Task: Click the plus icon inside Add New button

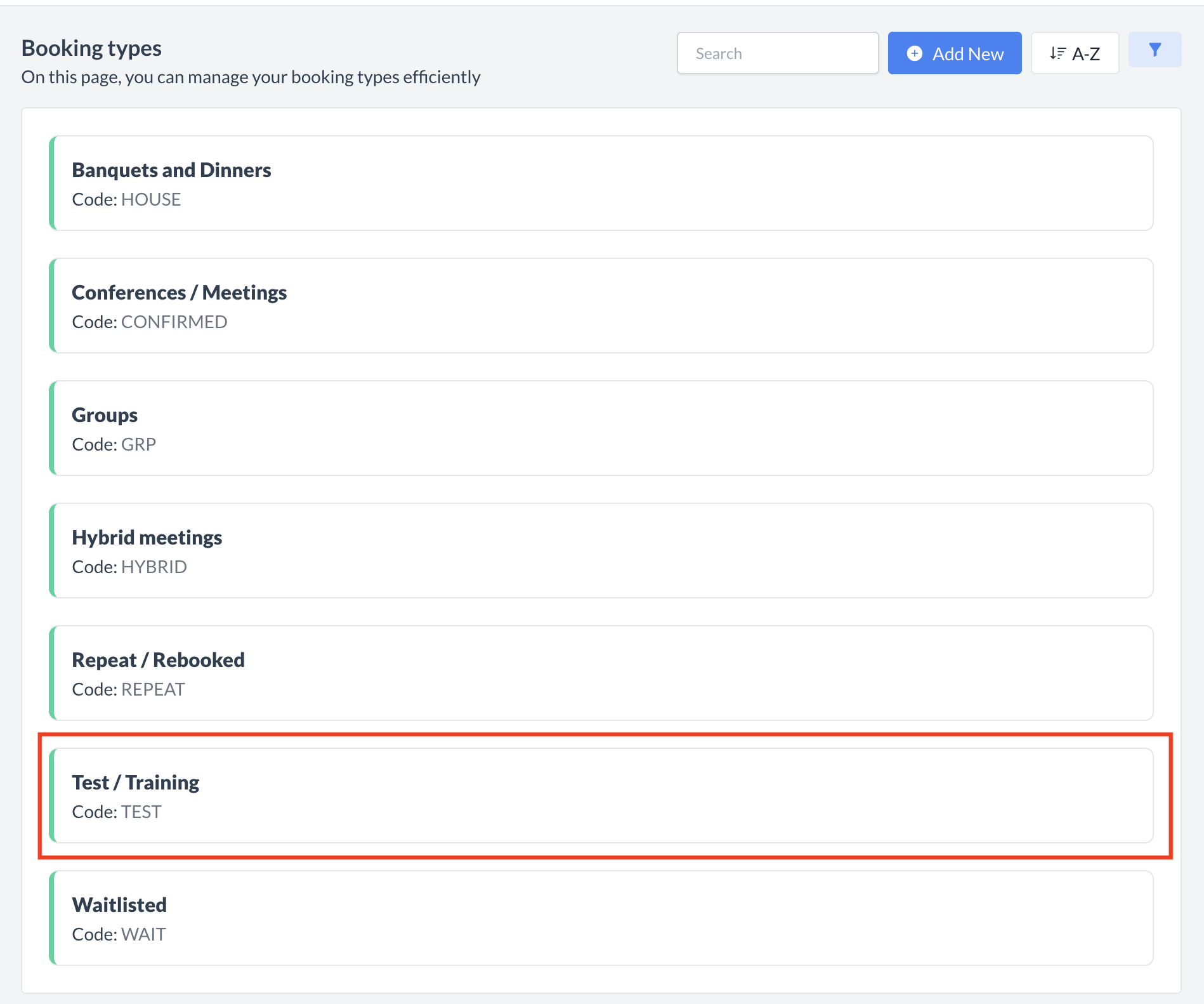Action: tap(914, 53)
